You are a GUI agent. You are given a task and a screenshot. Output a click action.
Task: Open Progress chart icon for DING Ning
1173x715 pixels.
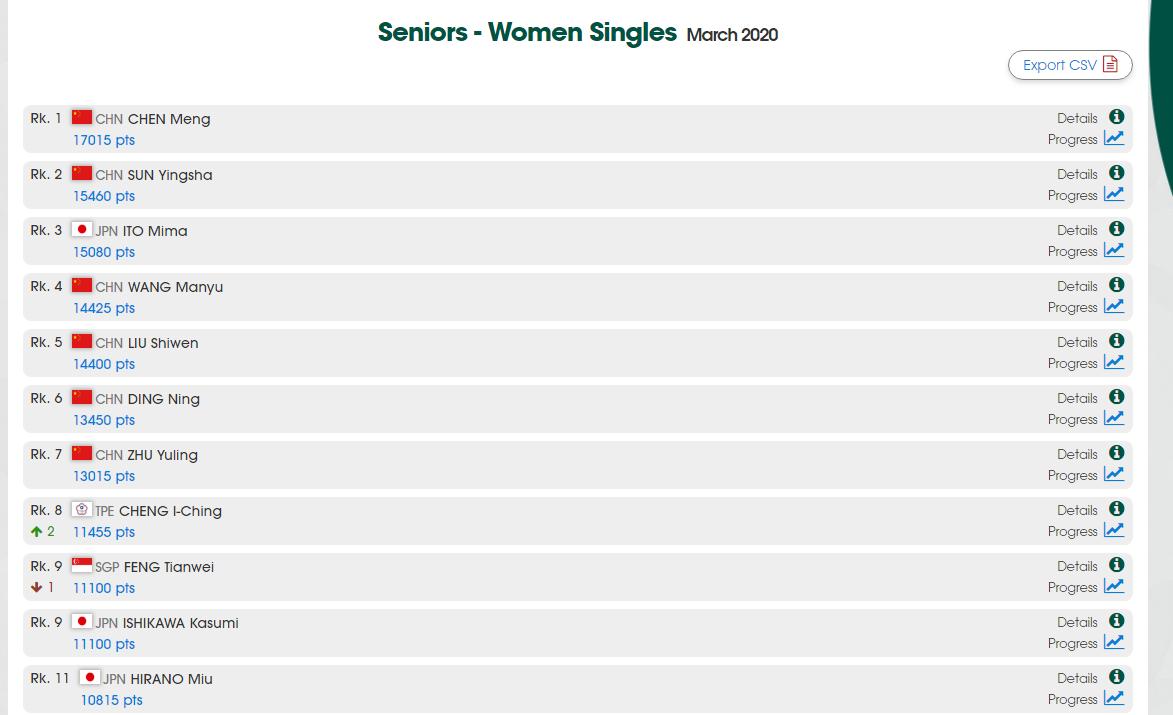tap(1114, 419)
